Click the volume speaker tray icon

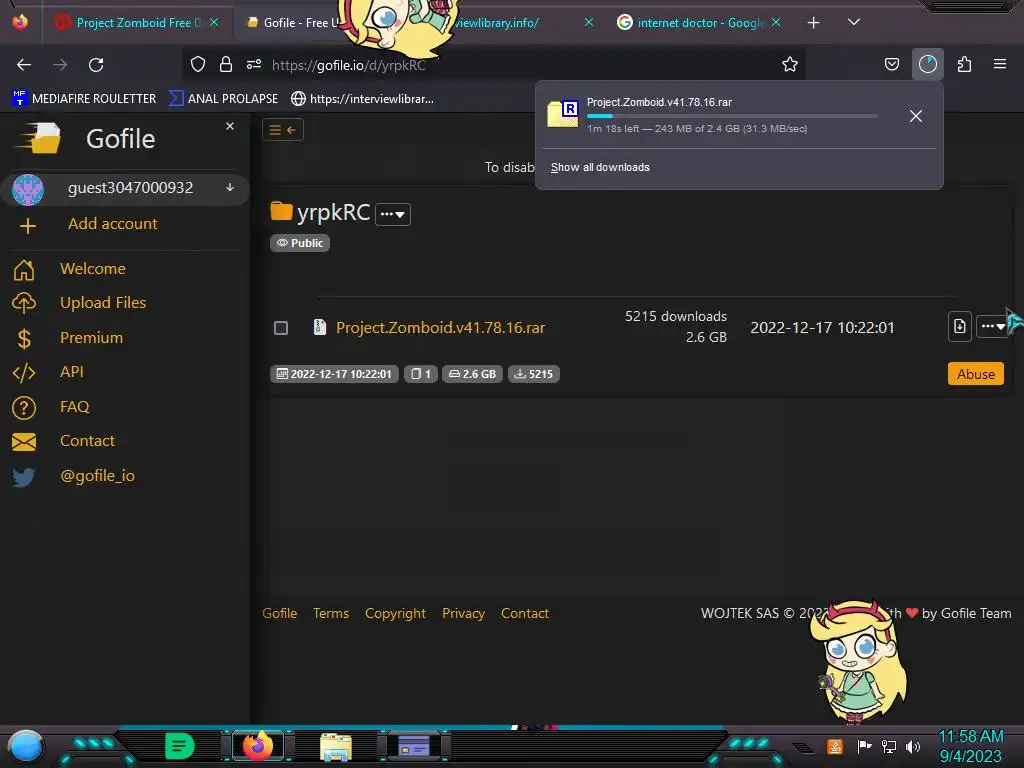click(913, 746)
